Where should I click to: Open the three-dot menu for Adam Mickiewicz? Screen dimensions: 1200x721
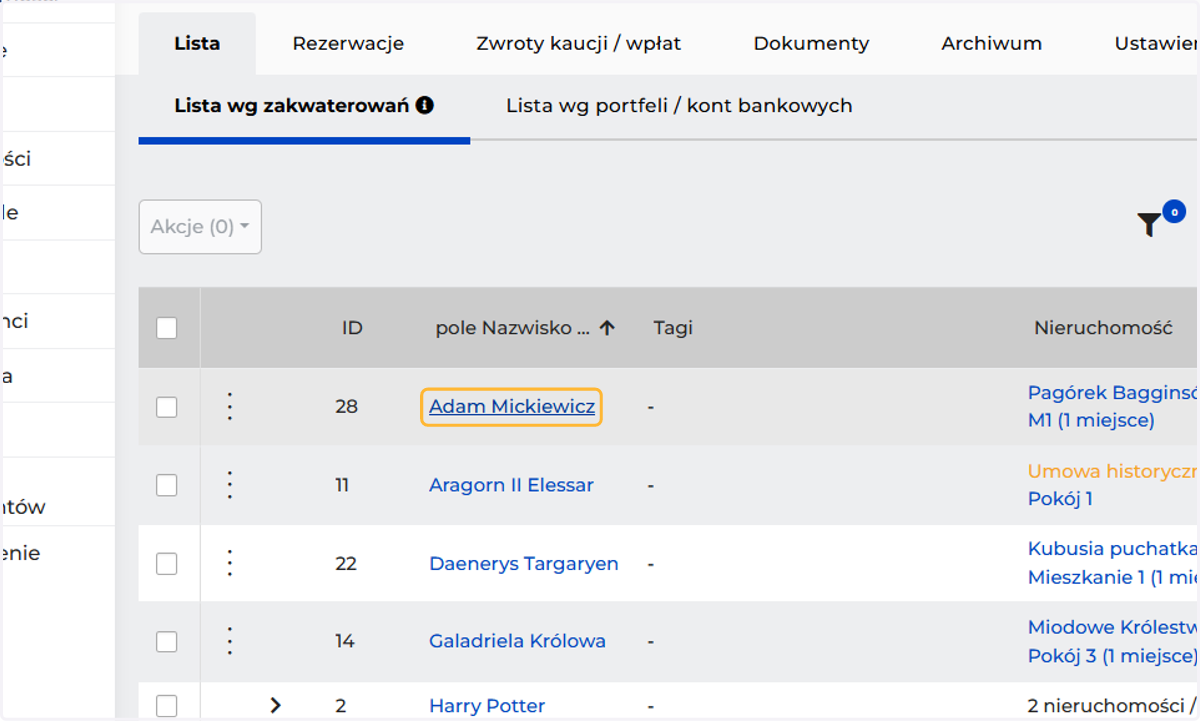point(230,406)
